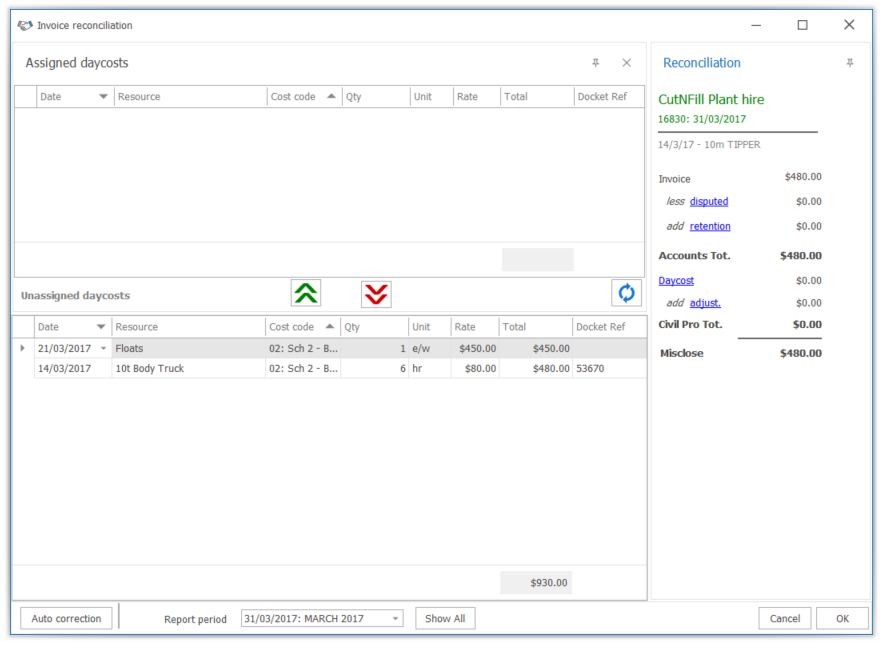Toggle Cost code sort arrow in Unassigned daycosts
Image resolution: width=886 pixels, height=648 pixels.
pos(330,326)
